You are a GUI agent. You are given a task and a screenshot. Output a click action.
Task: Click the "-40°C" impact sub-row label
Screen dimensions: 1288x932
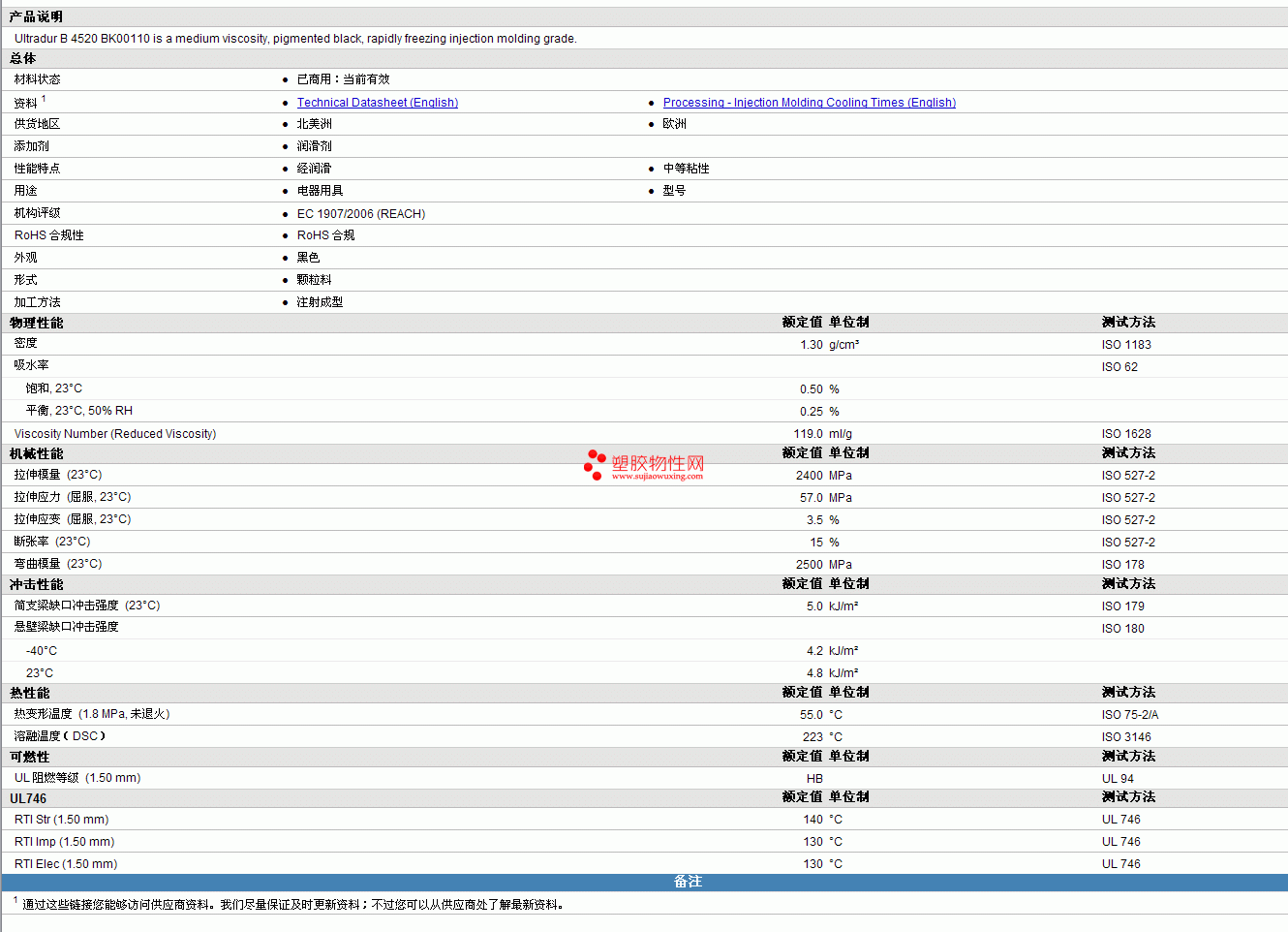(42, 651)
